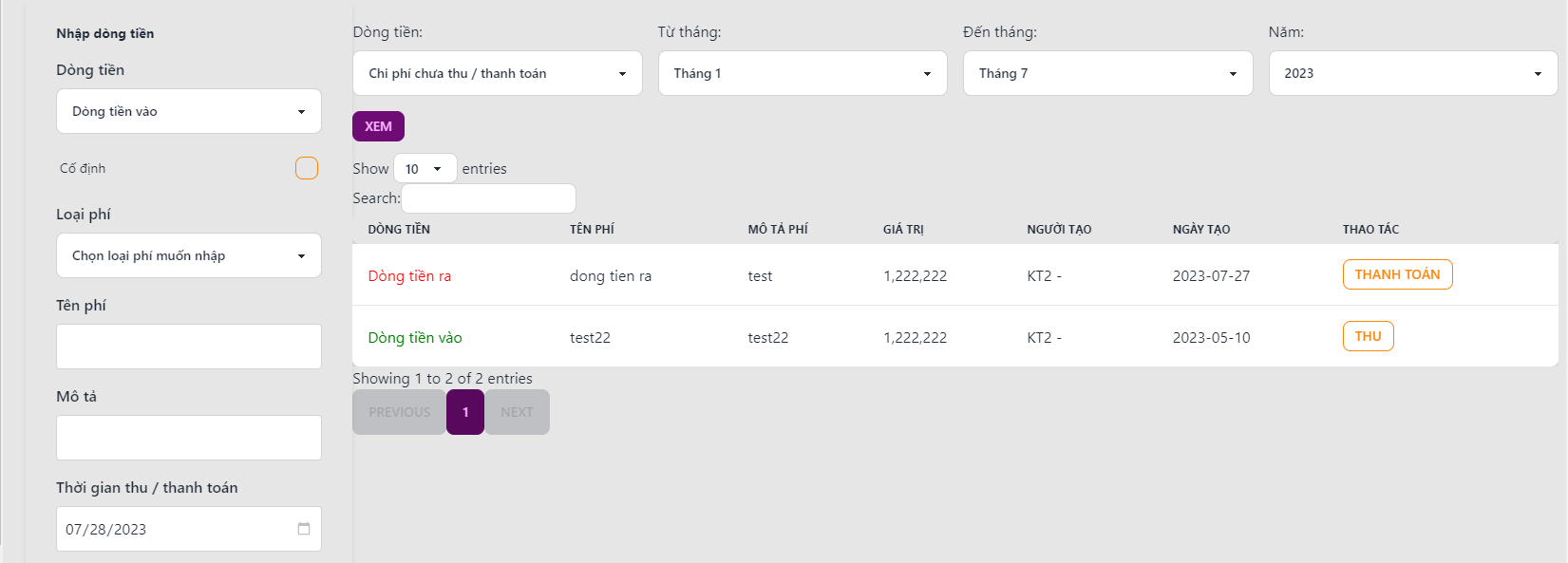
Task: Select page 1 in pagination
Action: (x=465, y=412)
